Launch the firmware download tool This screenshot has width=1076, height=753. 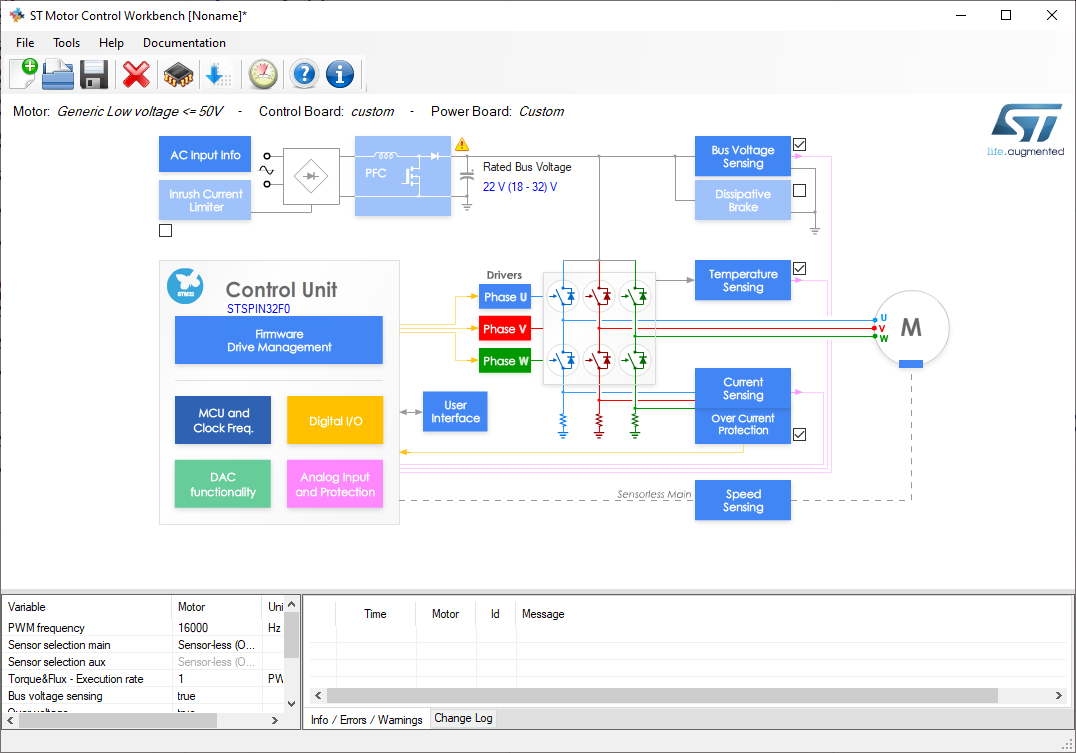point(219,73)
